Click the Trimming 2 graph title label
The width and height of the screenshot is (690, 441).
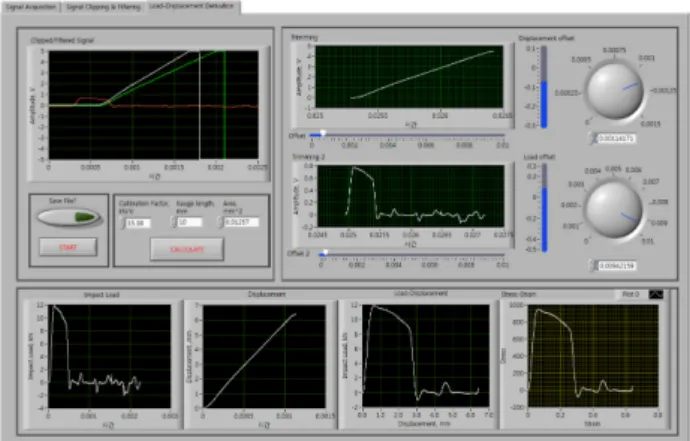(308, 157)
